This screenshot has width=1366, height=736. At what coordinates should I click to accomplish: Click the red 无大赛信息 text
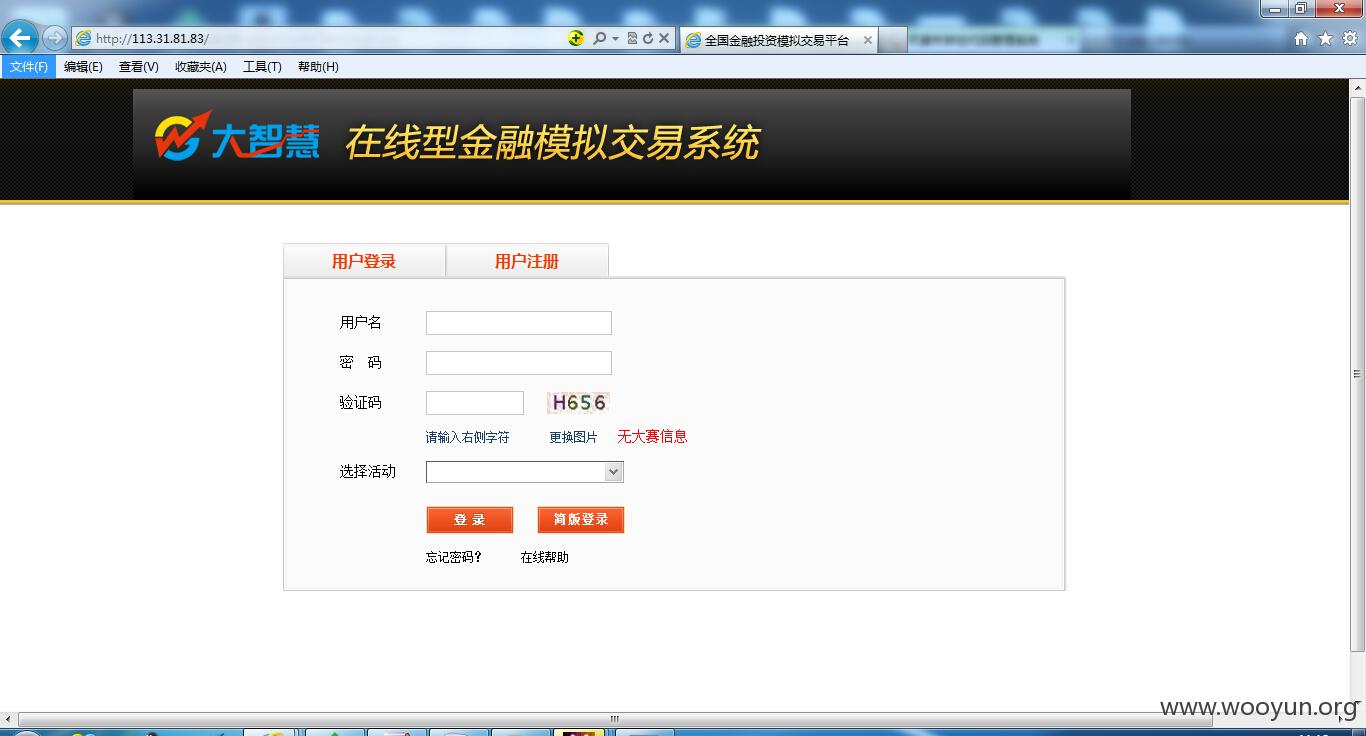[x=652, y=436]
